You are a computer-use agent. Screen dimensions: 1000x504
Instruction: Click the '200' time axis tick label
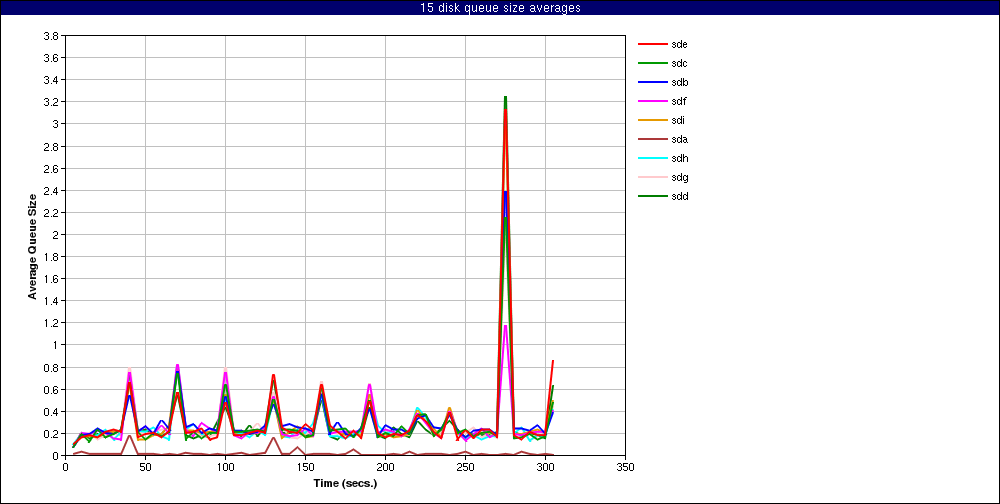coord(385,468)
